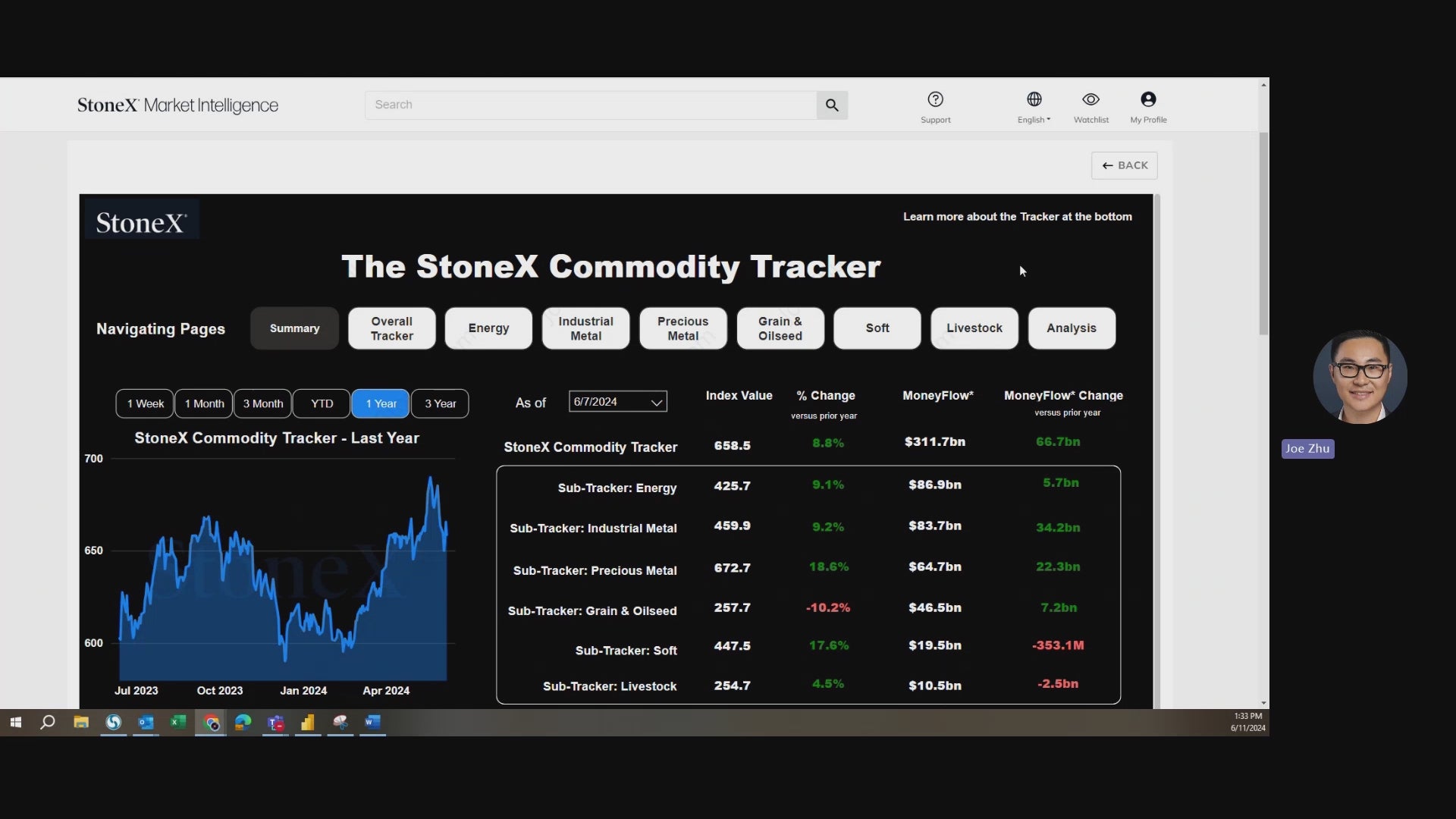This screenshot has height=819, width=1456.
Task: Click the -10.2% change value
Action: [827, 607]
